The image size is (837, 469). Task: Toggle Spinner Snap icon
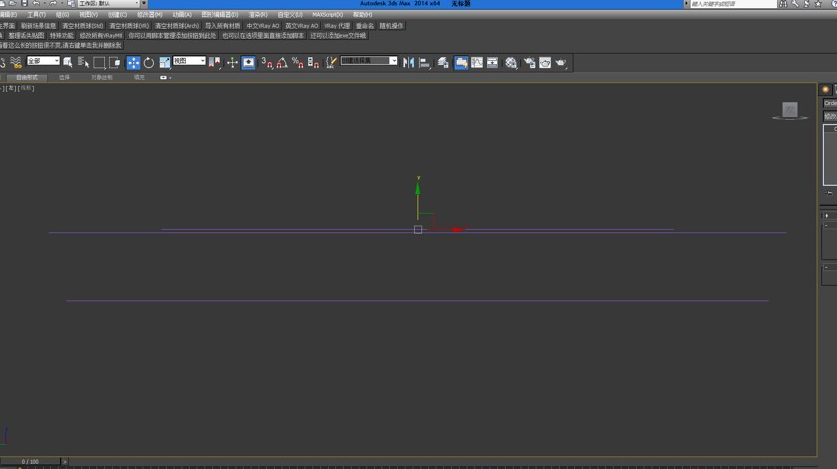pyautogui.click(x=313, y=62)
